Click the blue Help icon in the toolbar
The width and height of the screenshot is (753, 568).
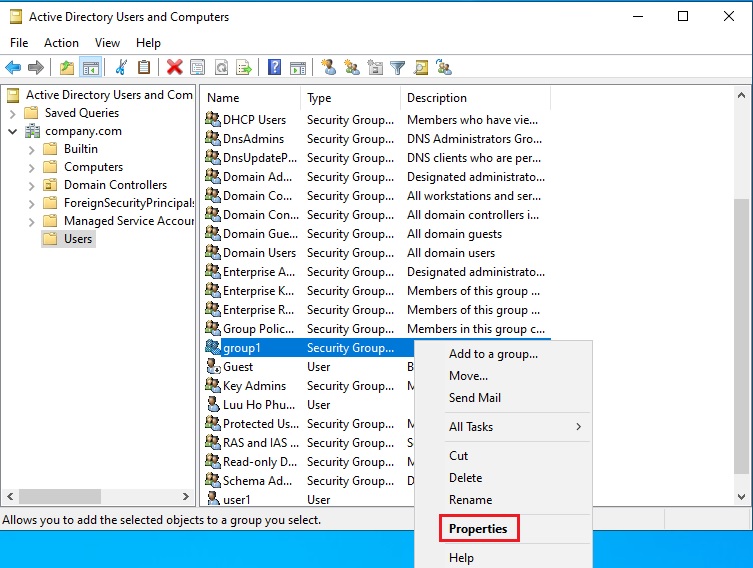tap(274, 68)
